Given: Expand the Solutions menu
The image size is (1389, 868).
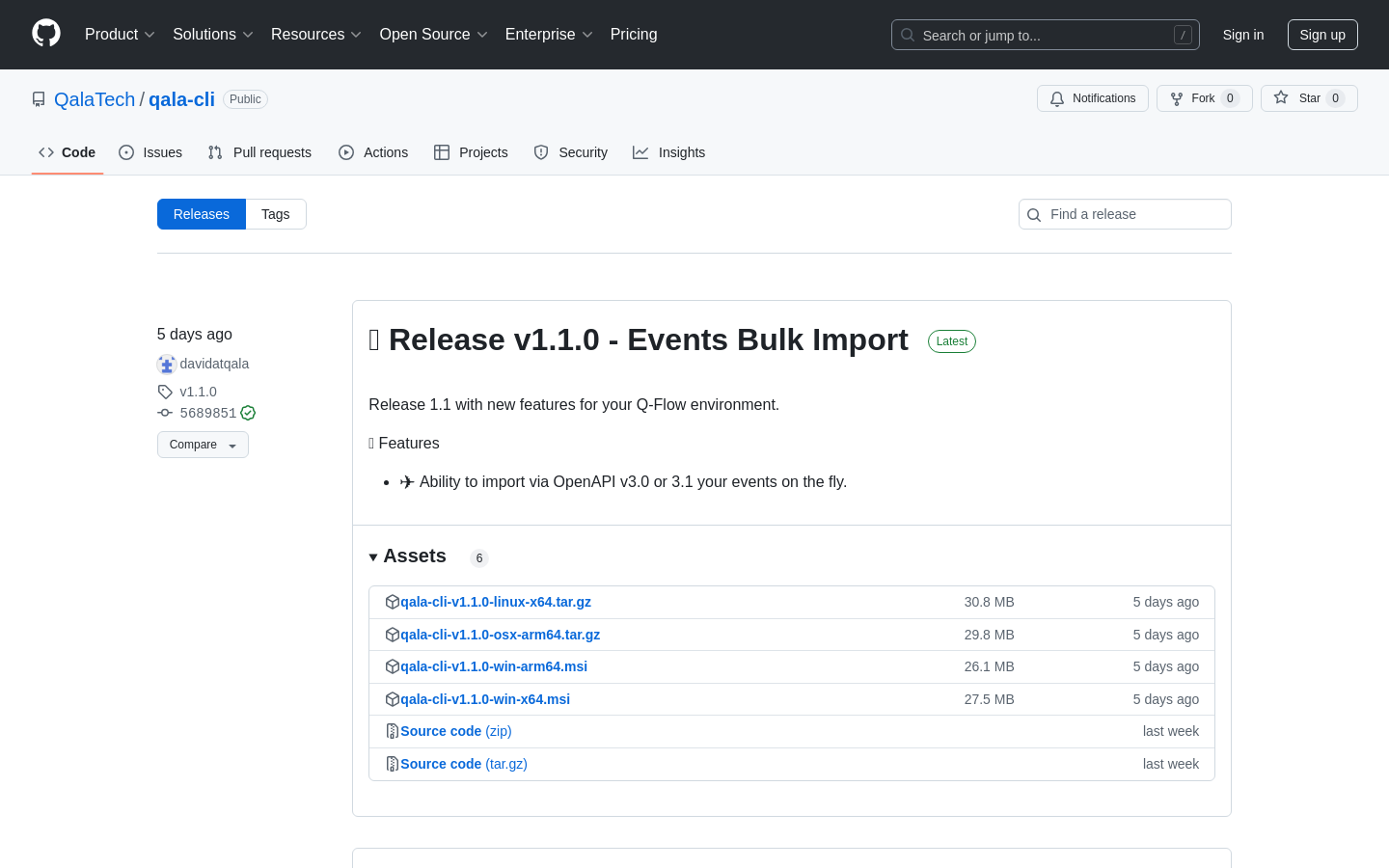Looking at the screenshot, I should [x=213, y=35].
